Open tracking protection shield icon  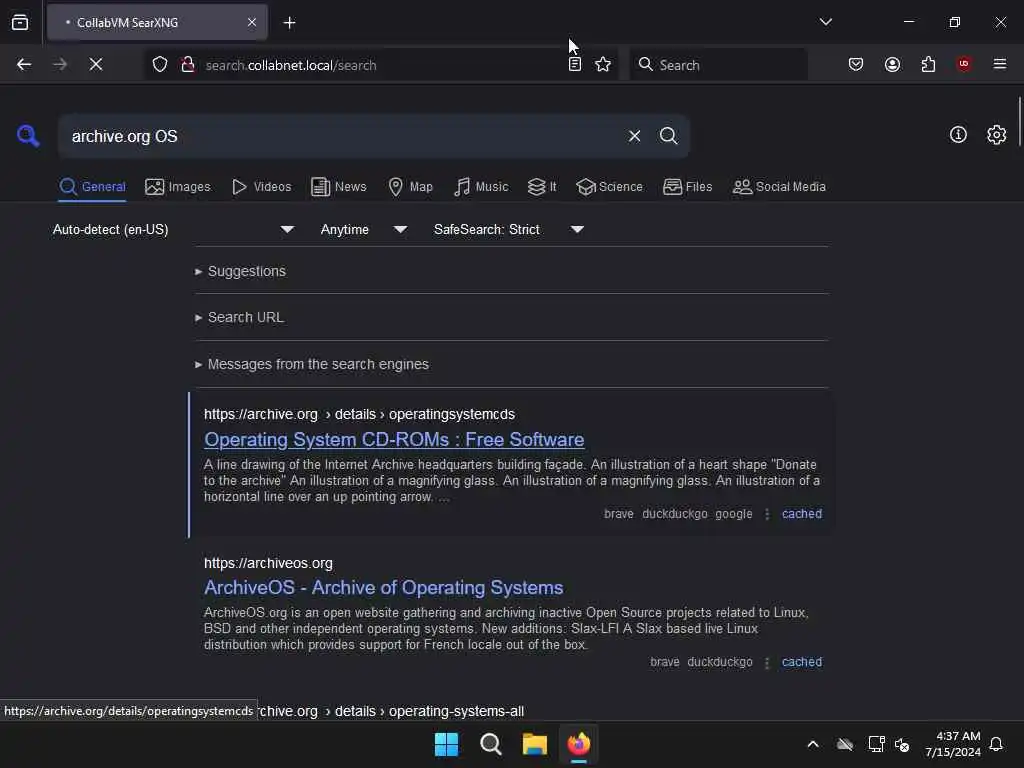pos(160,64)
